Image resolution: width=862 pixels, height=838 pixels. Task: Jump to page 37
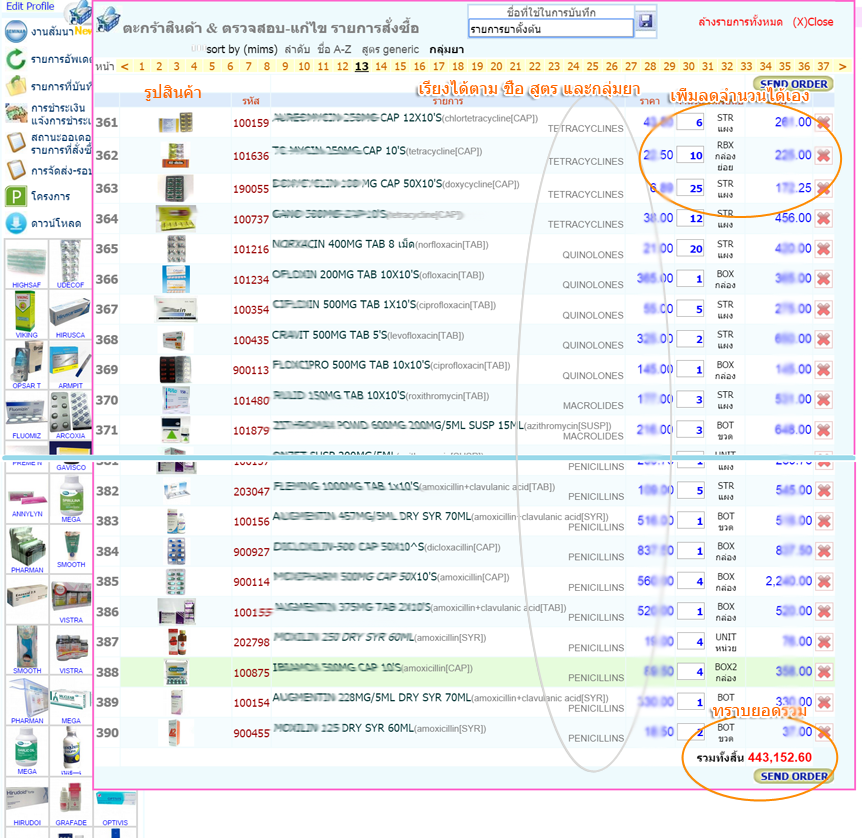tap(823, 67)
